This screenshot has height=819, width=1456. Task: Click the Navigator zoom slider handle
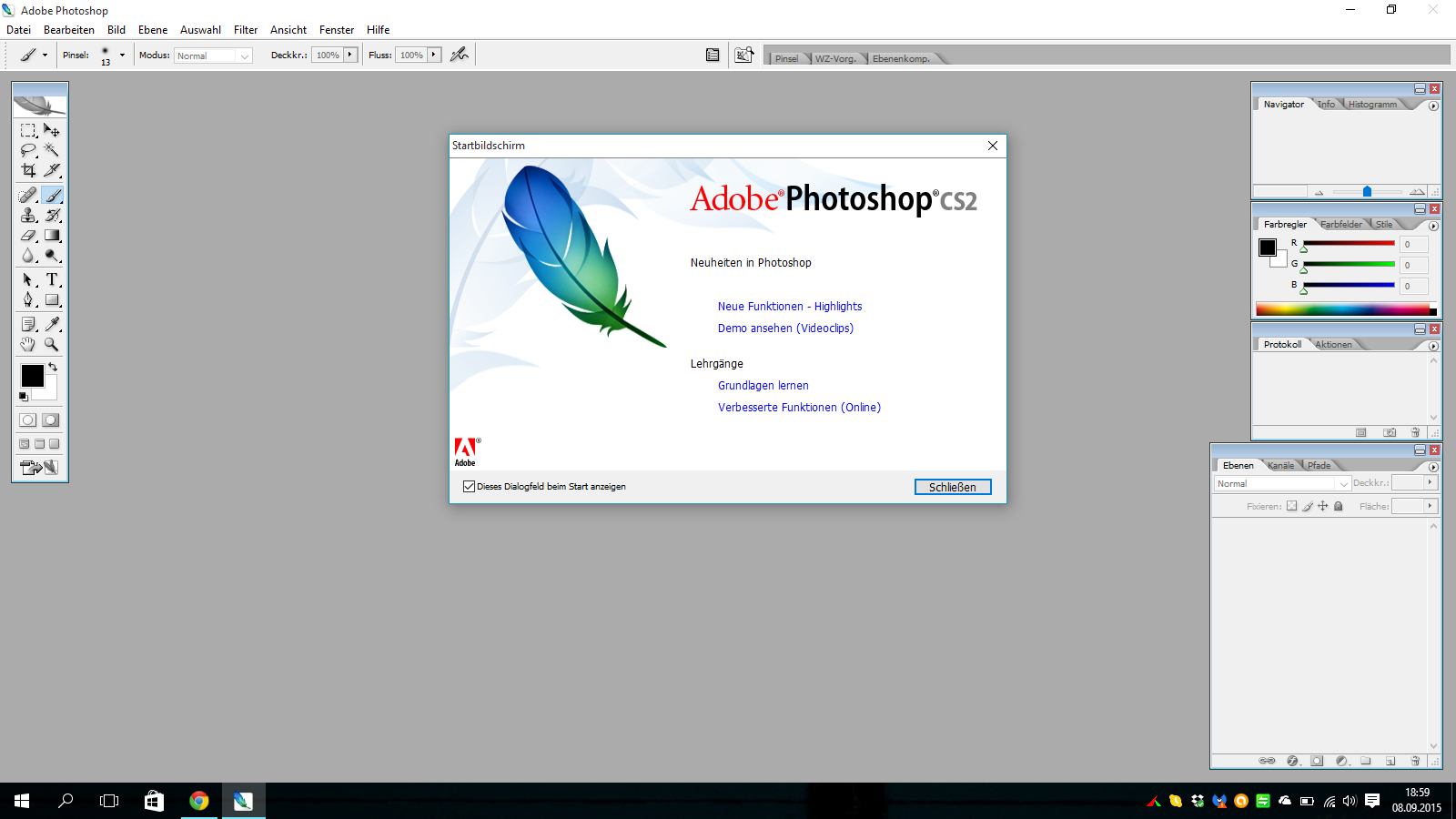[x=1367, y=191]
